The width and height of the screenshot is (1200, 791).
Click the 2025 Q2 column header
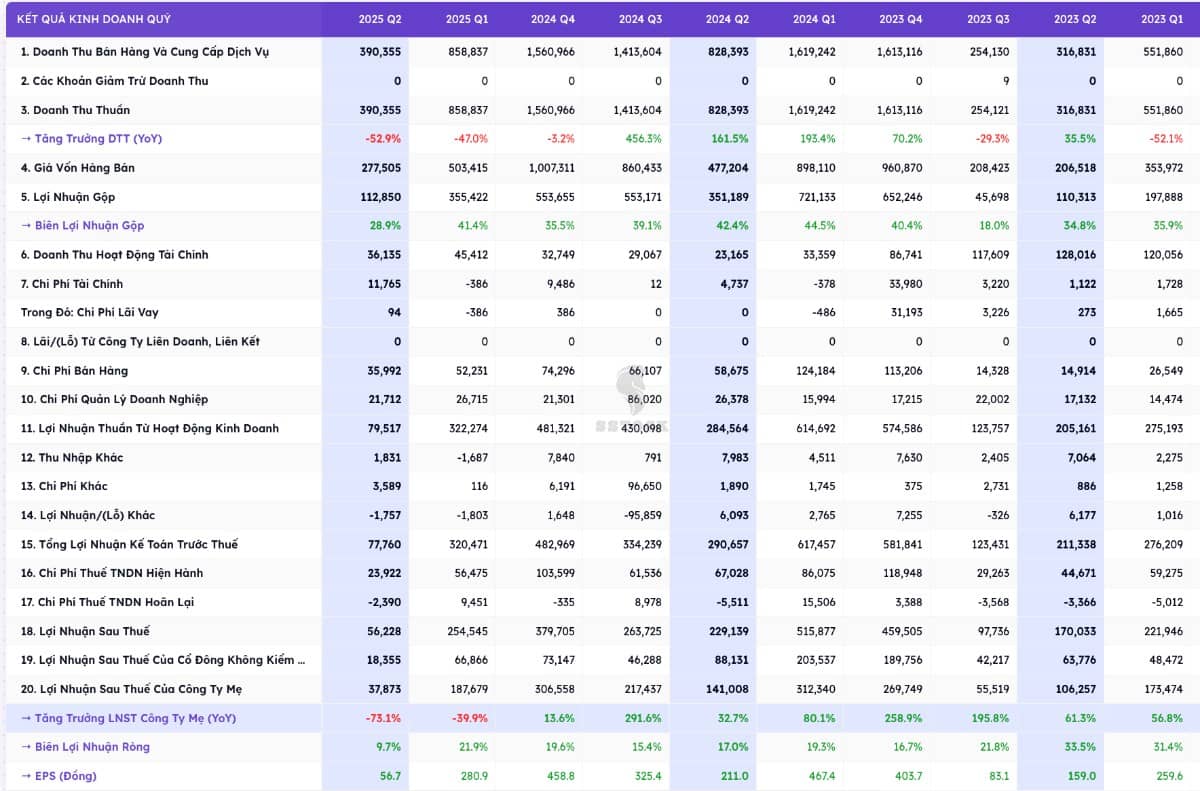(380, 19)
